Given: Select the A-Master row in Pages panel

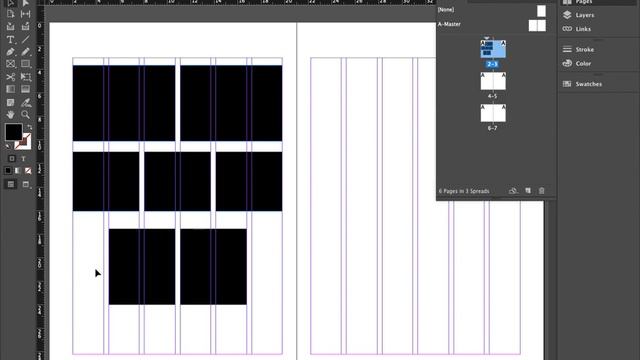Looking at the screenshot, I should point(492,24).
